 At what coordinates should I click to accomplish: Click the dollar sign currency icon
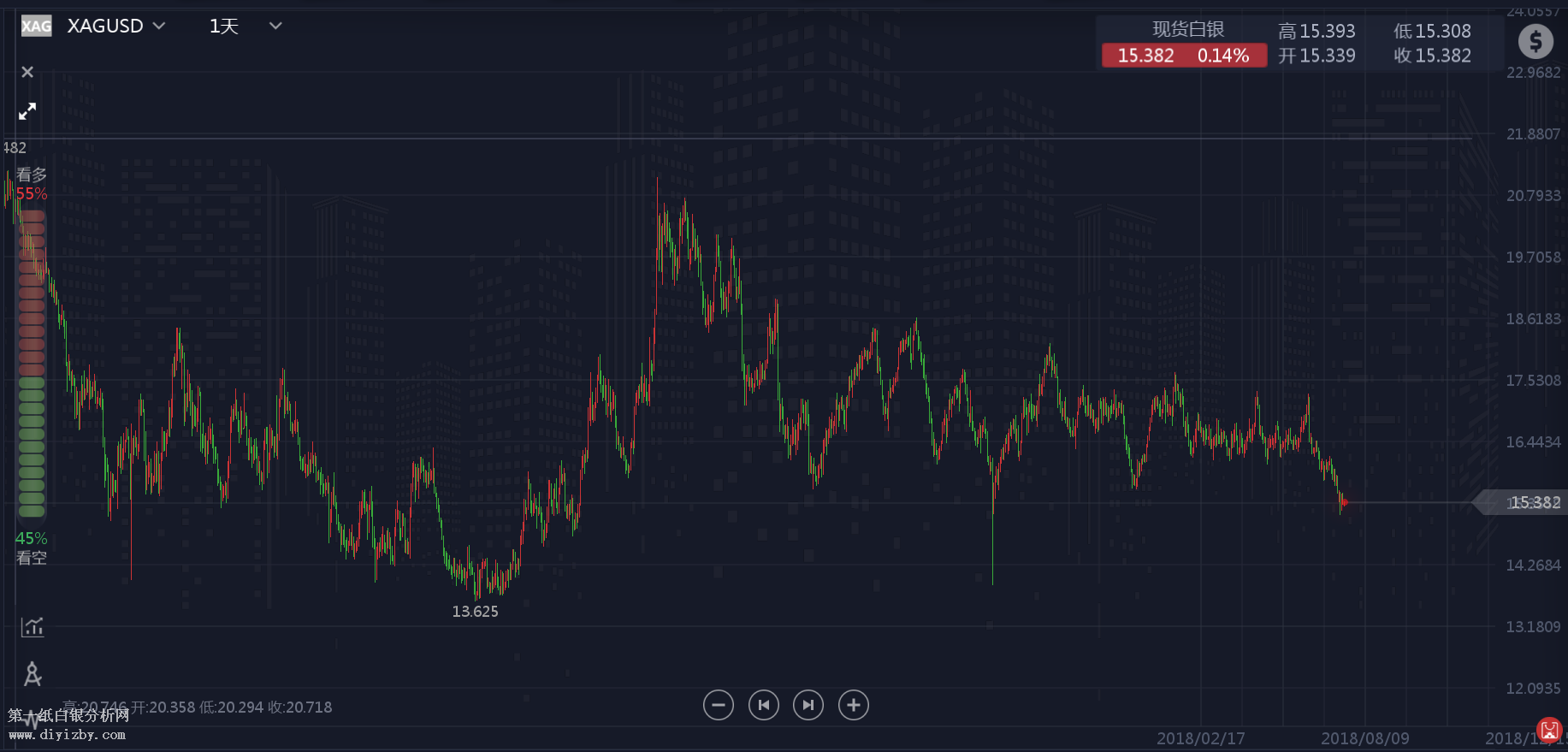(1535, 41)
